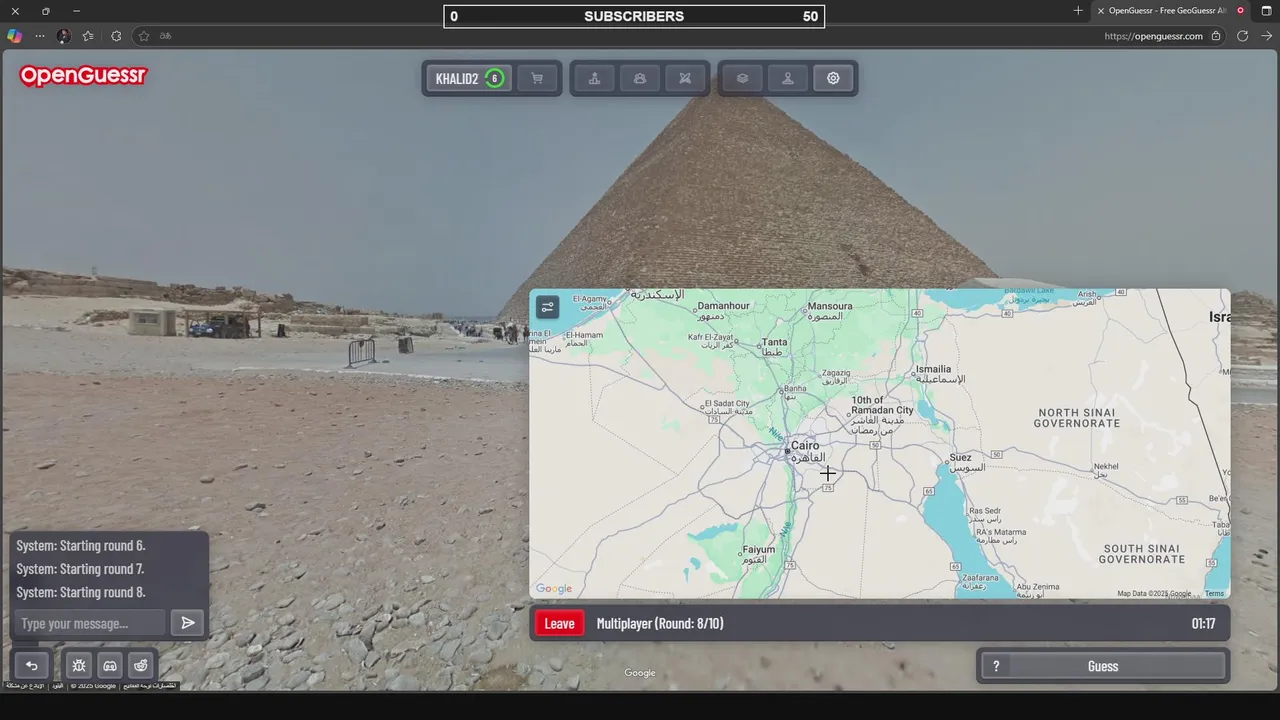Type your message chat field
The width and height of the screenshot is (1280, 720).
[90, 623]
